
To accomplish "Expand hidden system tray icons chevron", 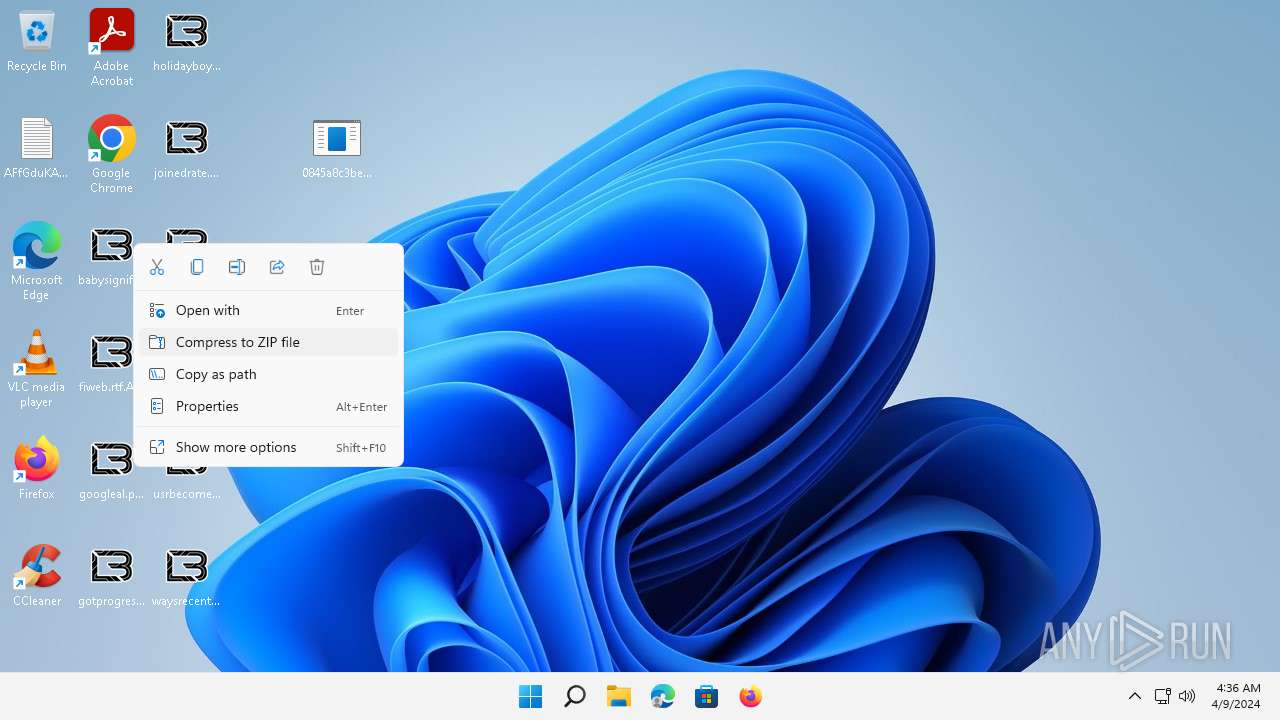I will 1135,697.
